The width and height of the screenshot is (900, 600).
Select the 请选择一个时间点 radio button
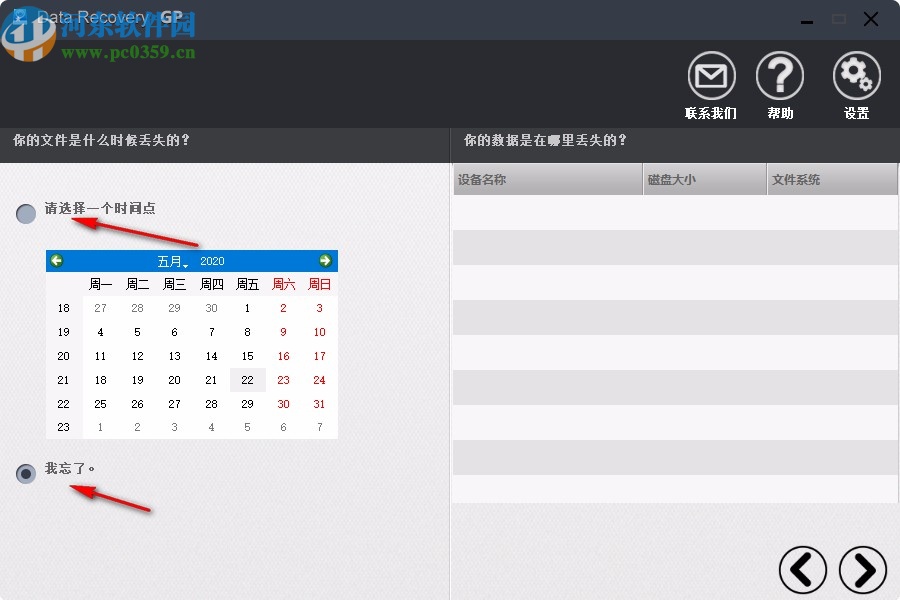click(25, 213)
